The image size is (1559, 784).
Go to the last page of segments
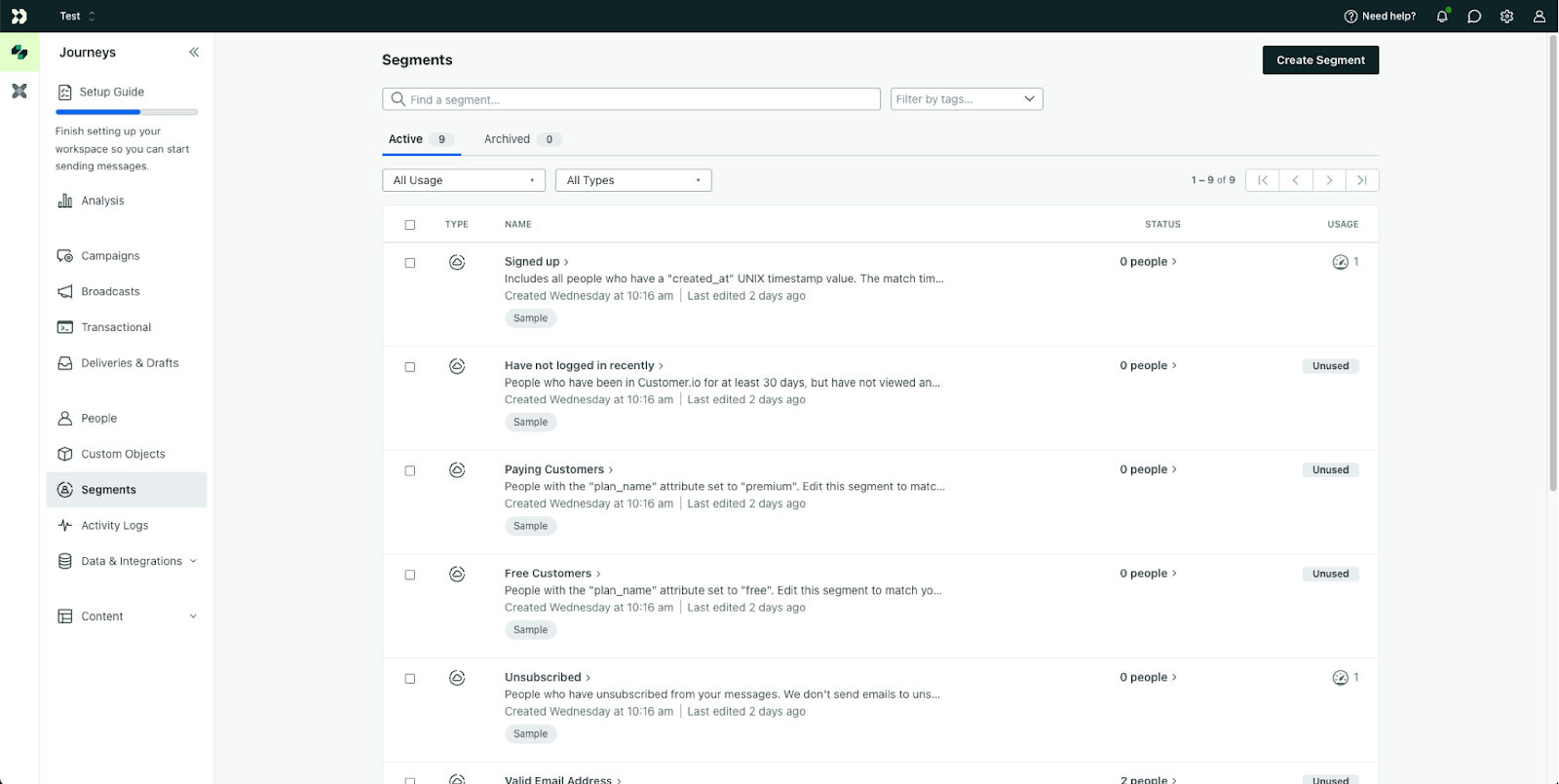(x=1362, y=180)
